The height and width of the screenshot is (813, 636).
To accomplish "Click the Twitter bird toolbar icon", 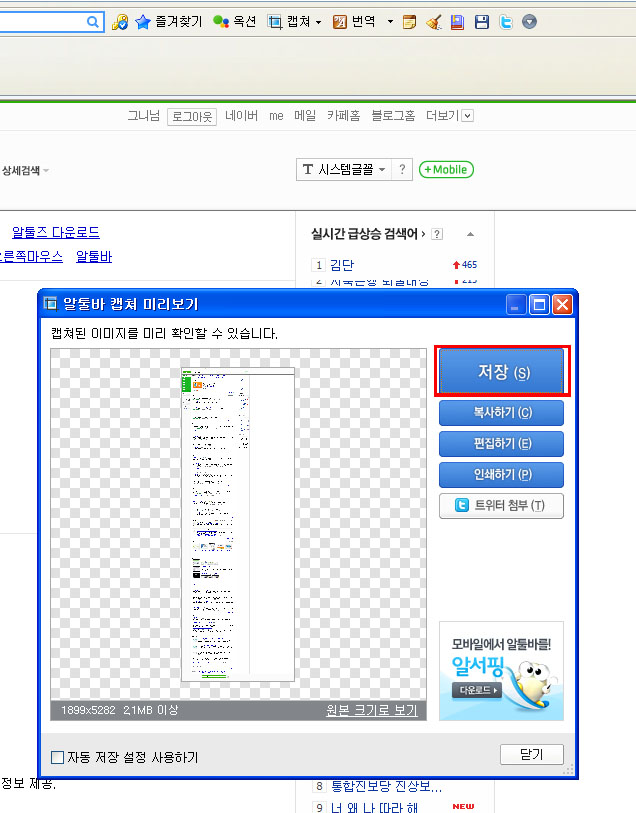I will point(506,22).
